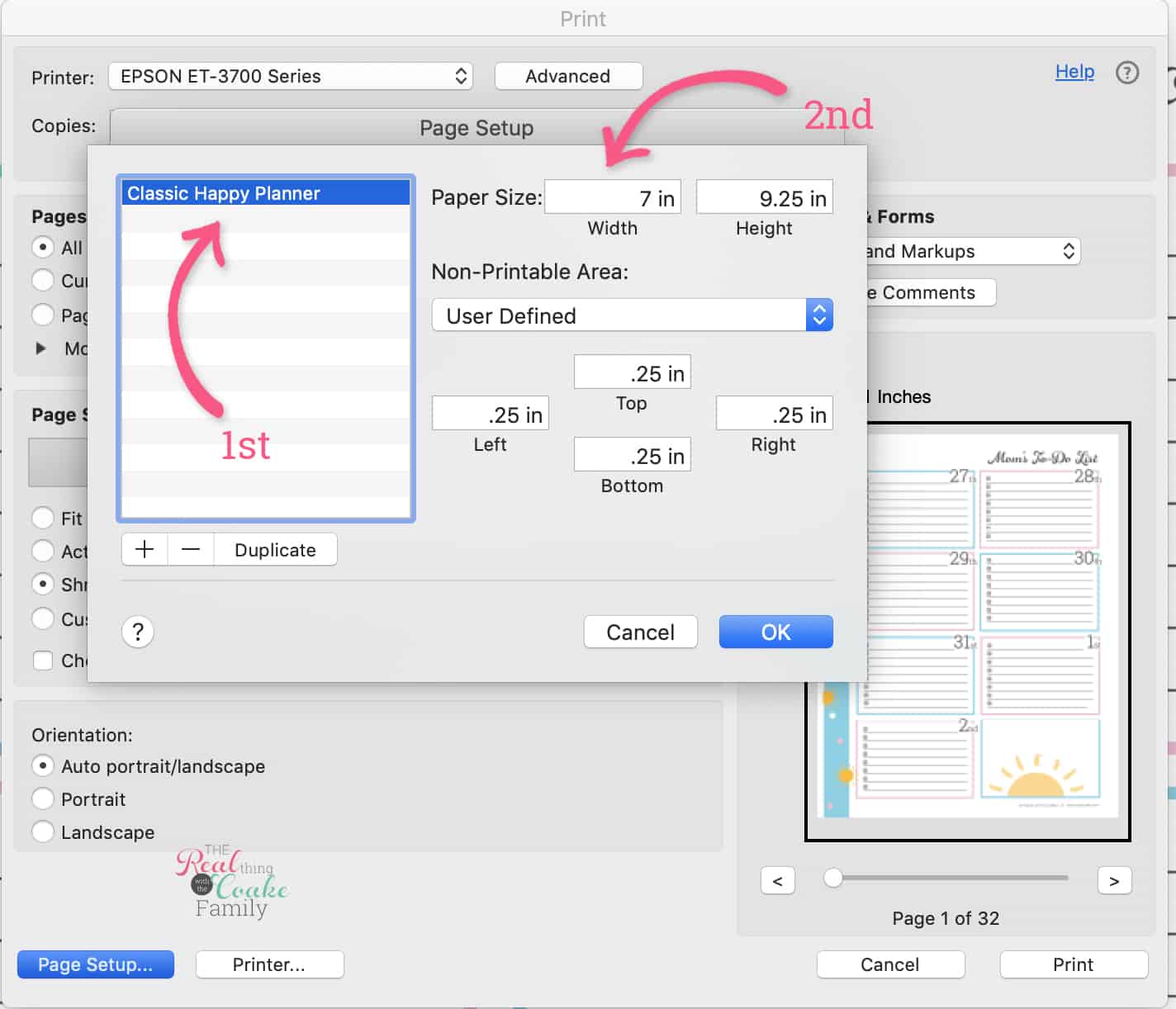
Task: Cancel the Print dialog at the bottom
Action: pyautogui.click(x=890, y=964)
